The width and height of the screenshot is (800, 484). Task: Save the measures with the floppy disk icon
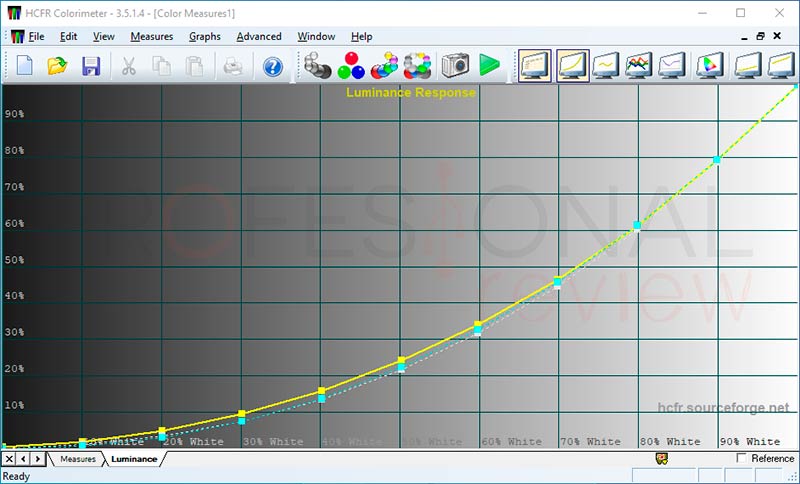pyautogui.click(x=91, y=66)
